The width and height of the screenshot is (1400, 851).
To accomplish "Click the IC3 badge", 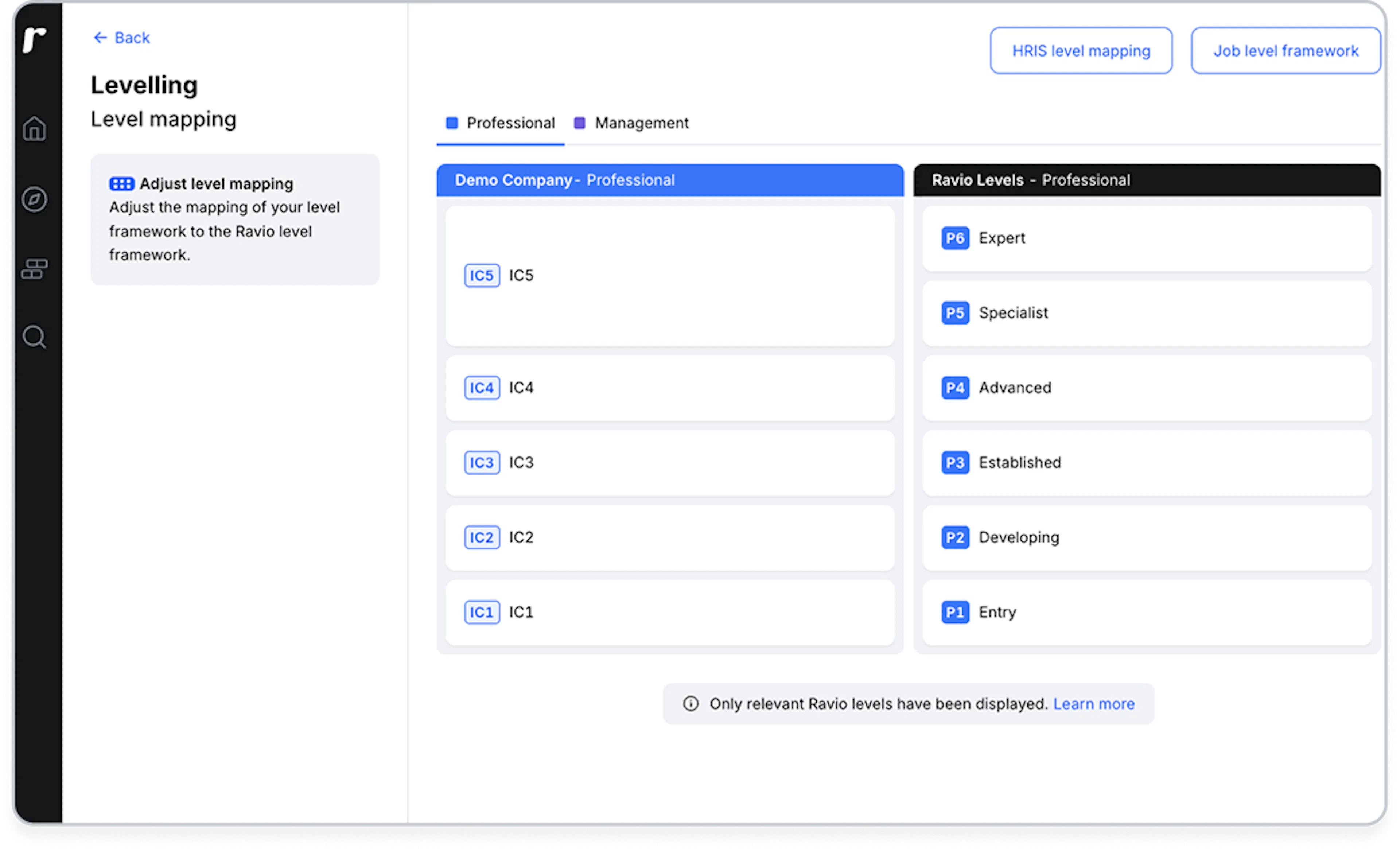I will tap(482, 463).
